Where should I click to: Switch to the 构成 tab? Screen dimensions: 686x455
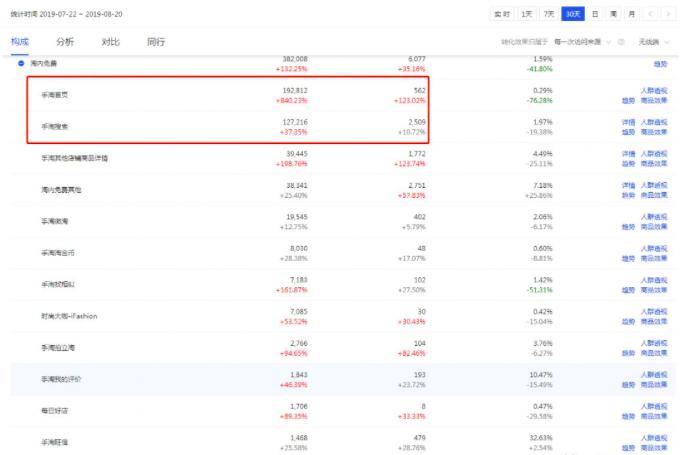[20, 42]
